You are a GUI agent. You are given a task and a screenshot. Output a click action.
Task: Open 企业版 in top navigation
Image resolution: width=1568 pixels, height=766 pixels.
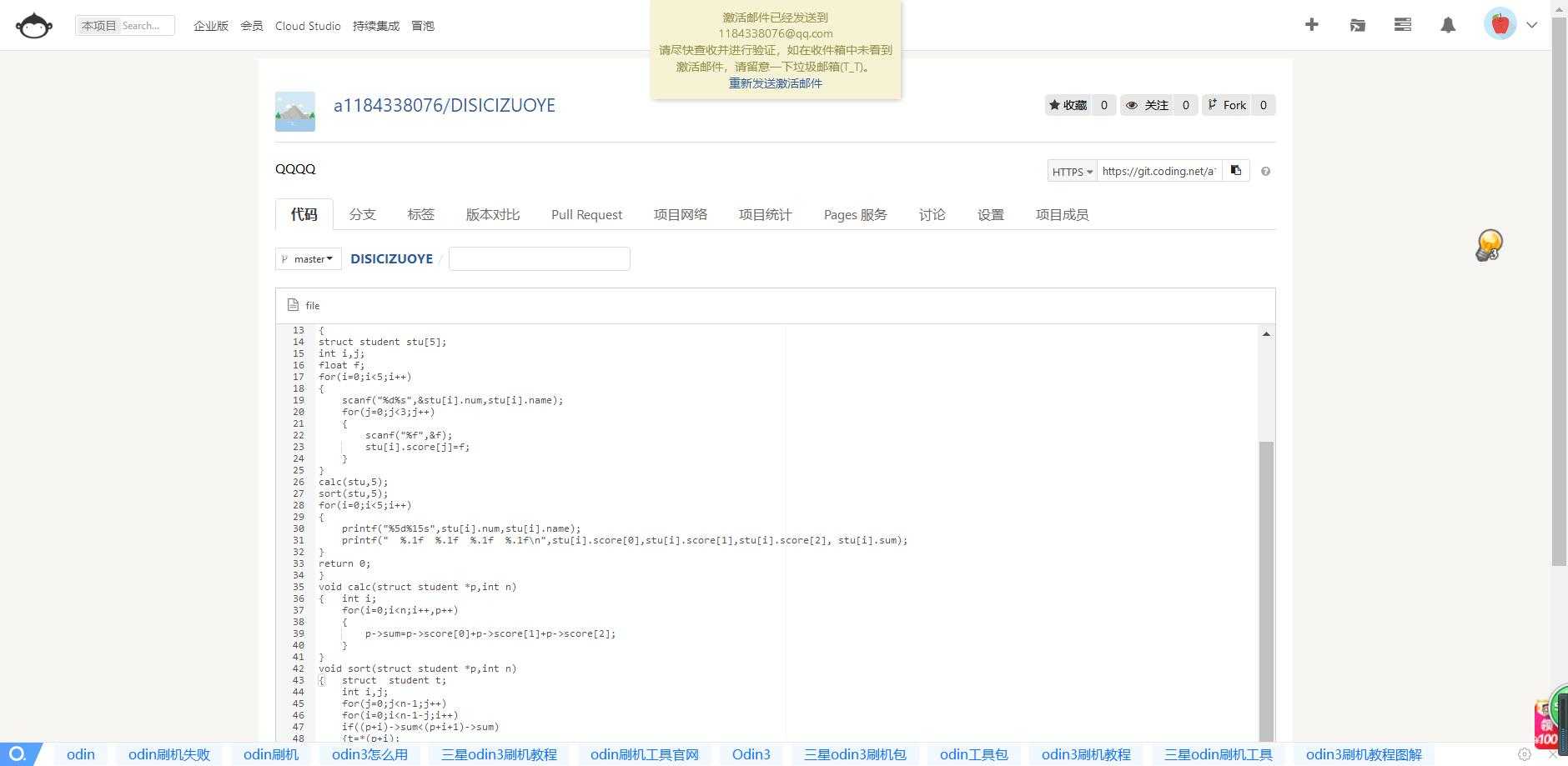click(x=211, y=26)
